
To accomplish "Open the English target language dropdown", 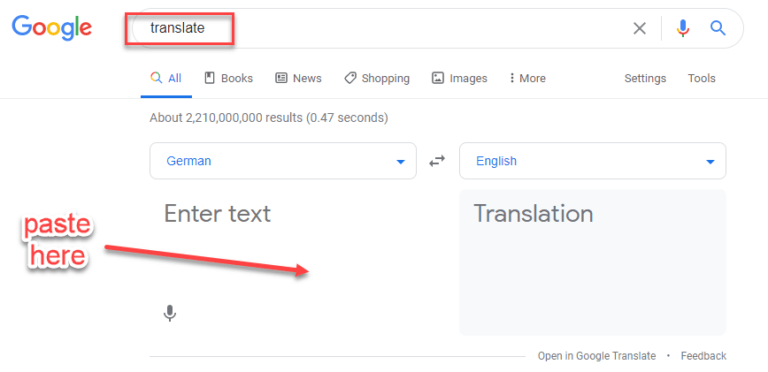I will pyautogui.click(x=593, y=161).
